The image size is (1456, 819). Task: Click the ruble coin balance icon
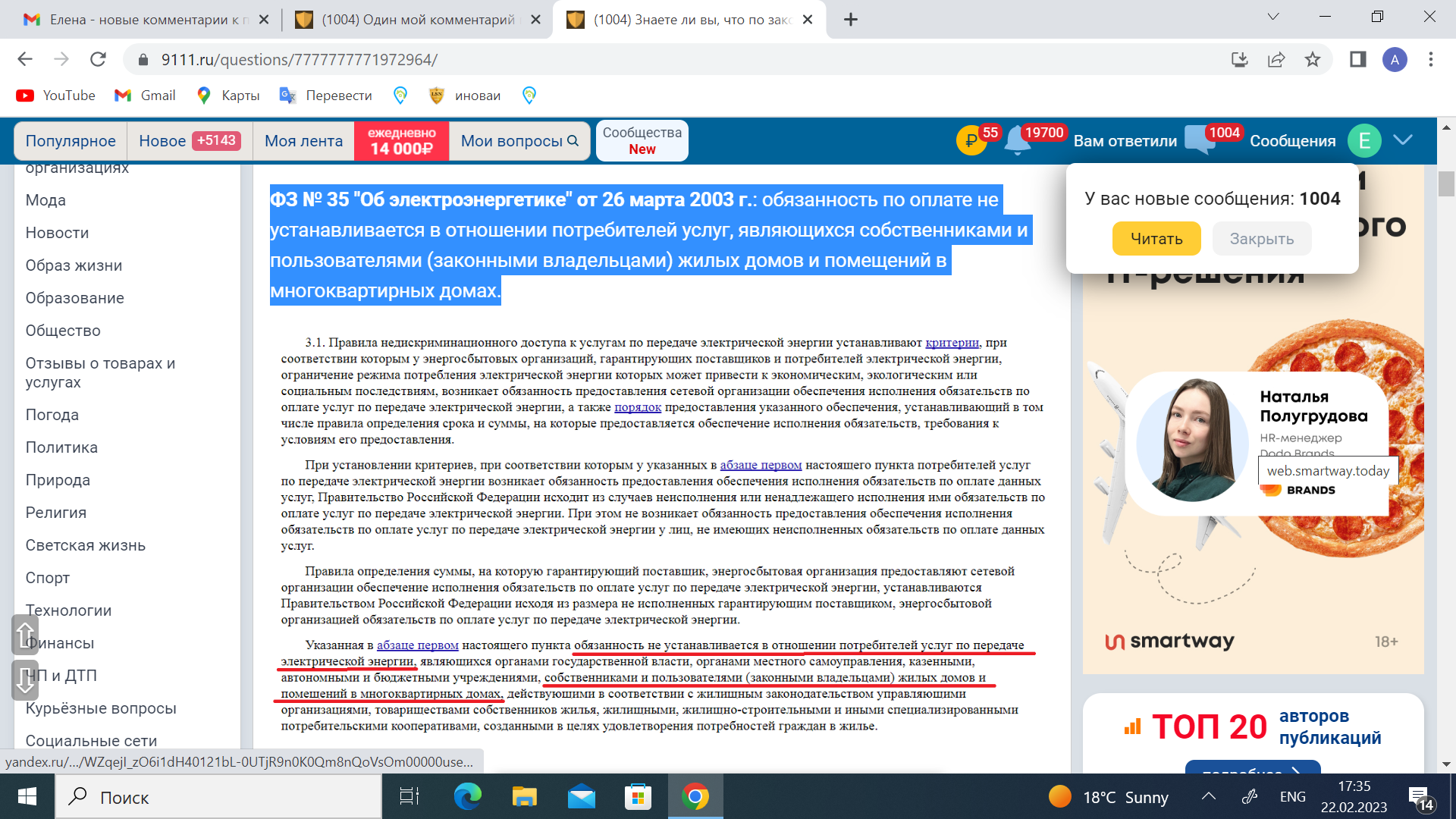click(x=971, y=141)
